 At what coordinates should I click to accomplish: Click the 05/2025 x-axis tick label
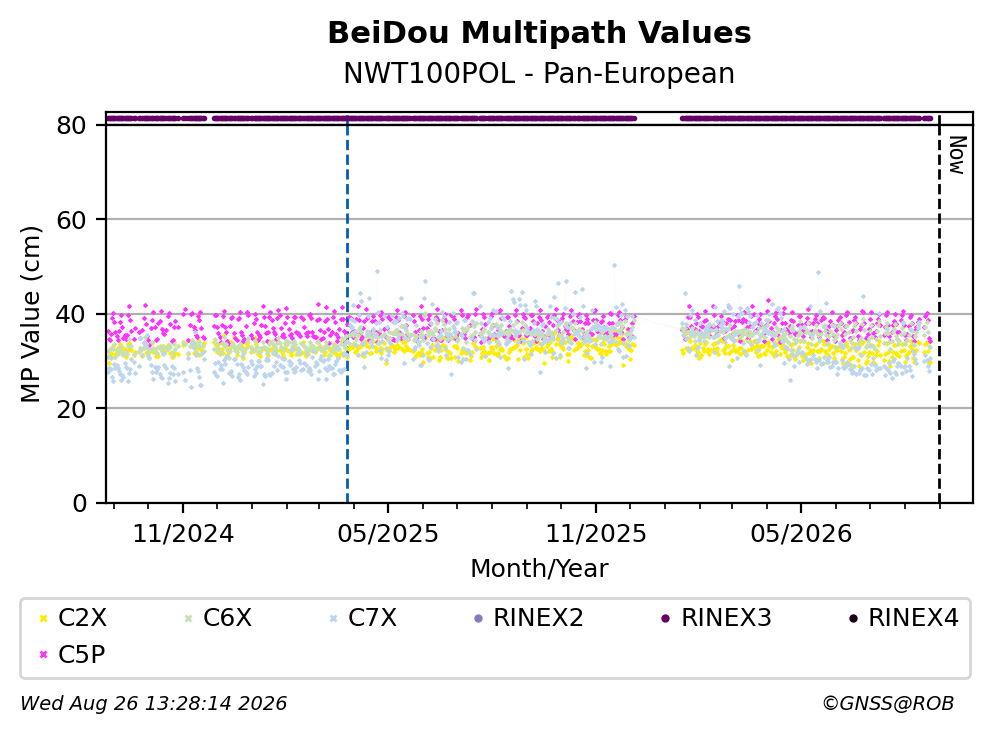pos(388,534)
